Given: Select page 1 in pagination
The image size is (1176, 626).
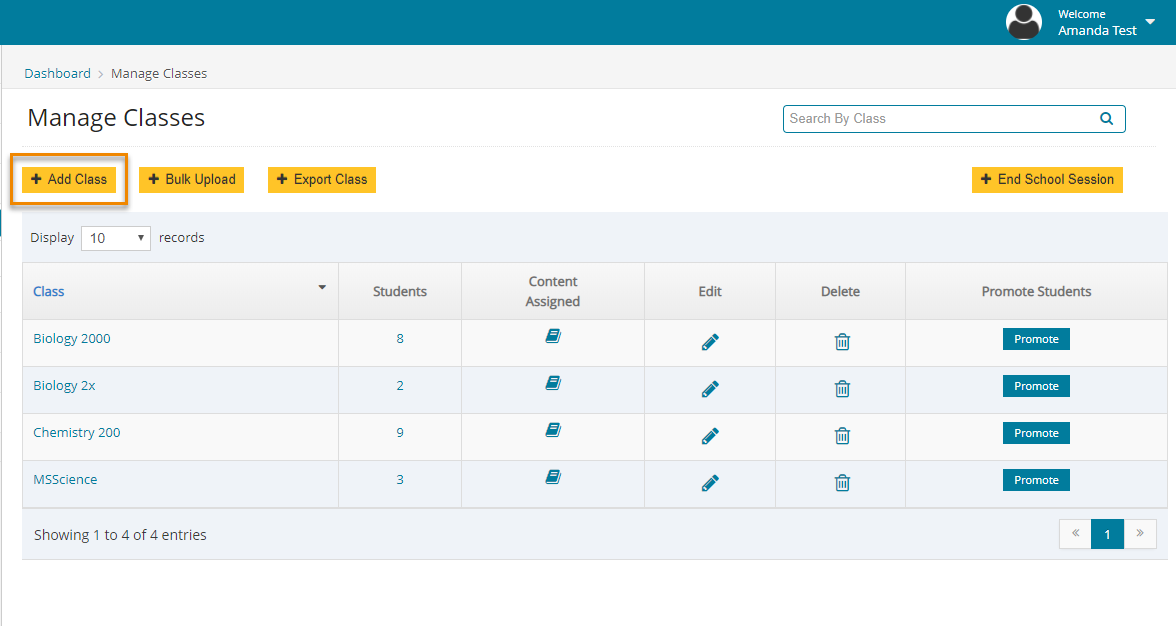Looking at the screenshot, I should click(1107, 534).
